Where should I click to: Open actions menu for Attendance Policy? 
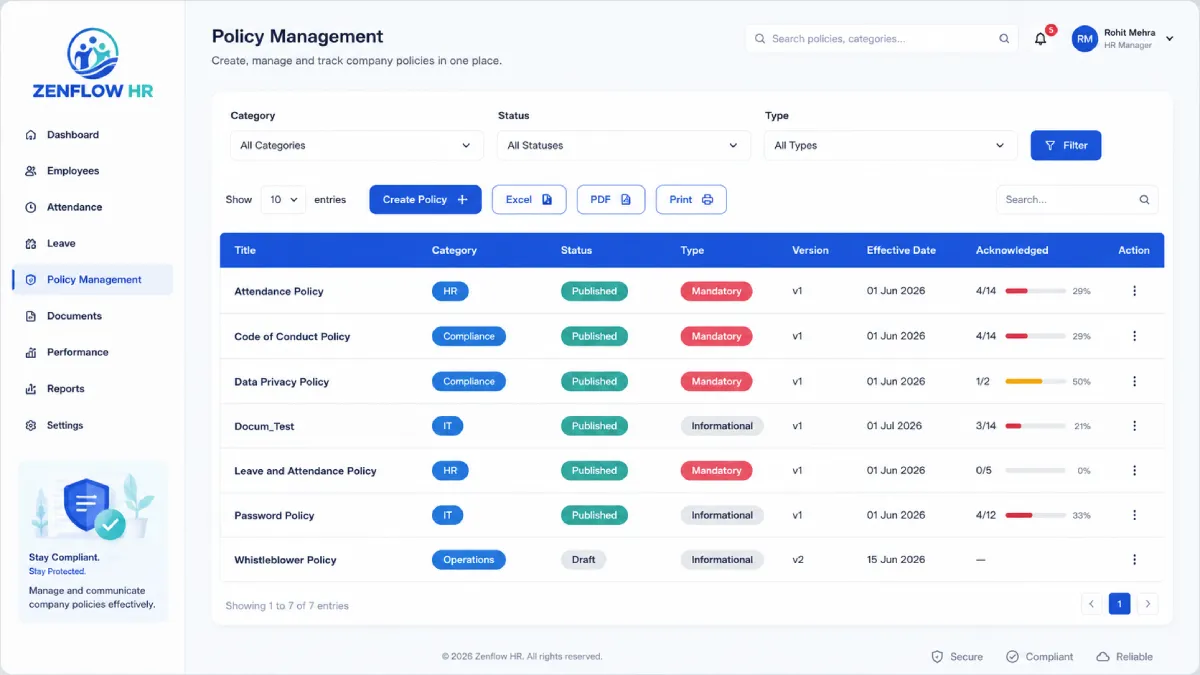coord(1134,291)
